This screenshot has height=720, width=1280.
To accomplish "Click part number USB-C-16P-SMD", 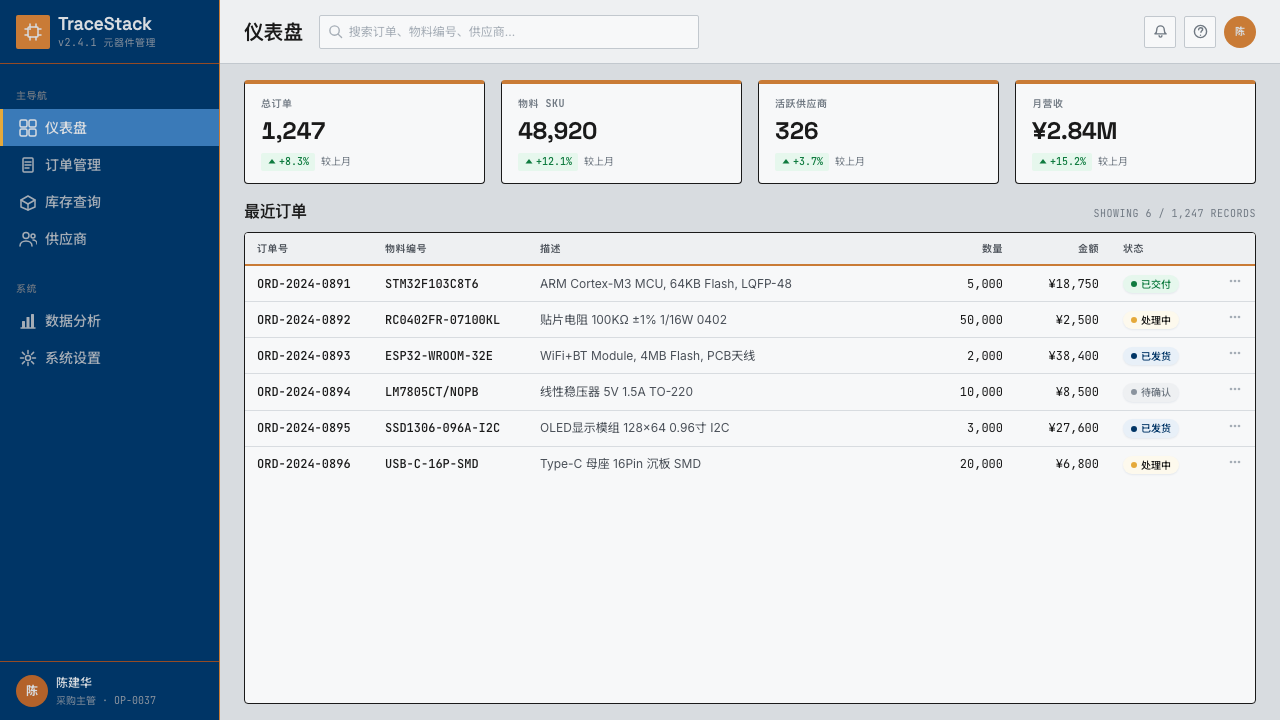I will (x=432, y=464).
